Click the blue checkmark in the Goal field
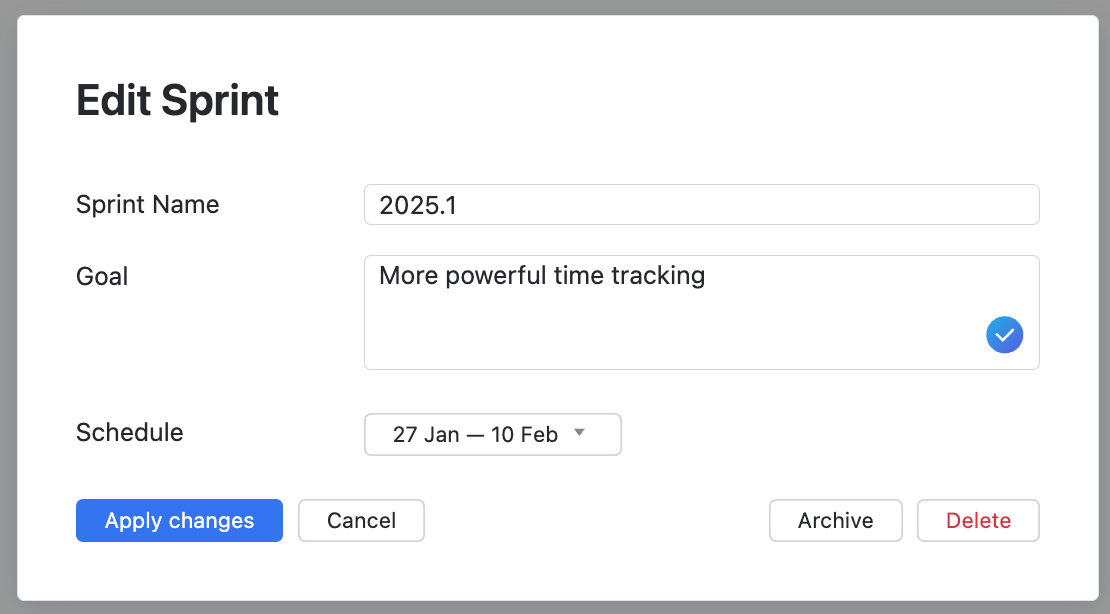 pos(1004,335)
